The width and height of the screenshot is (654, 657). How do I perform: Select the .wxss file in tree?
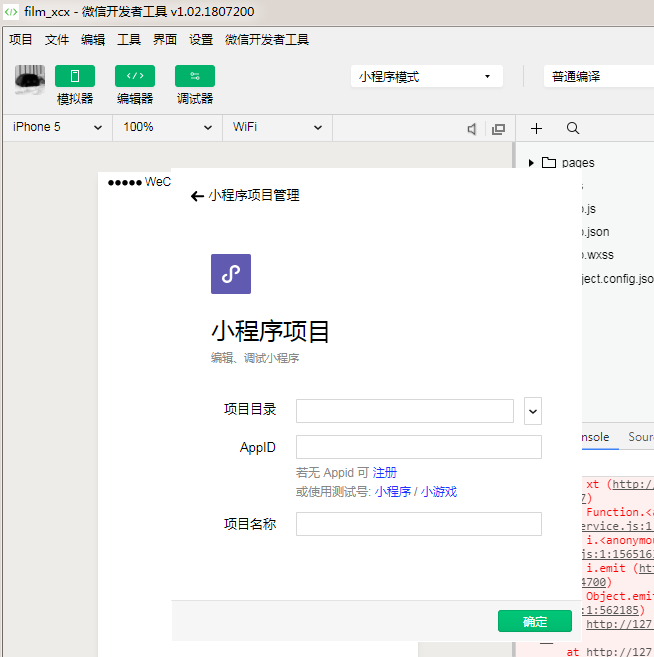pos(598,255)
